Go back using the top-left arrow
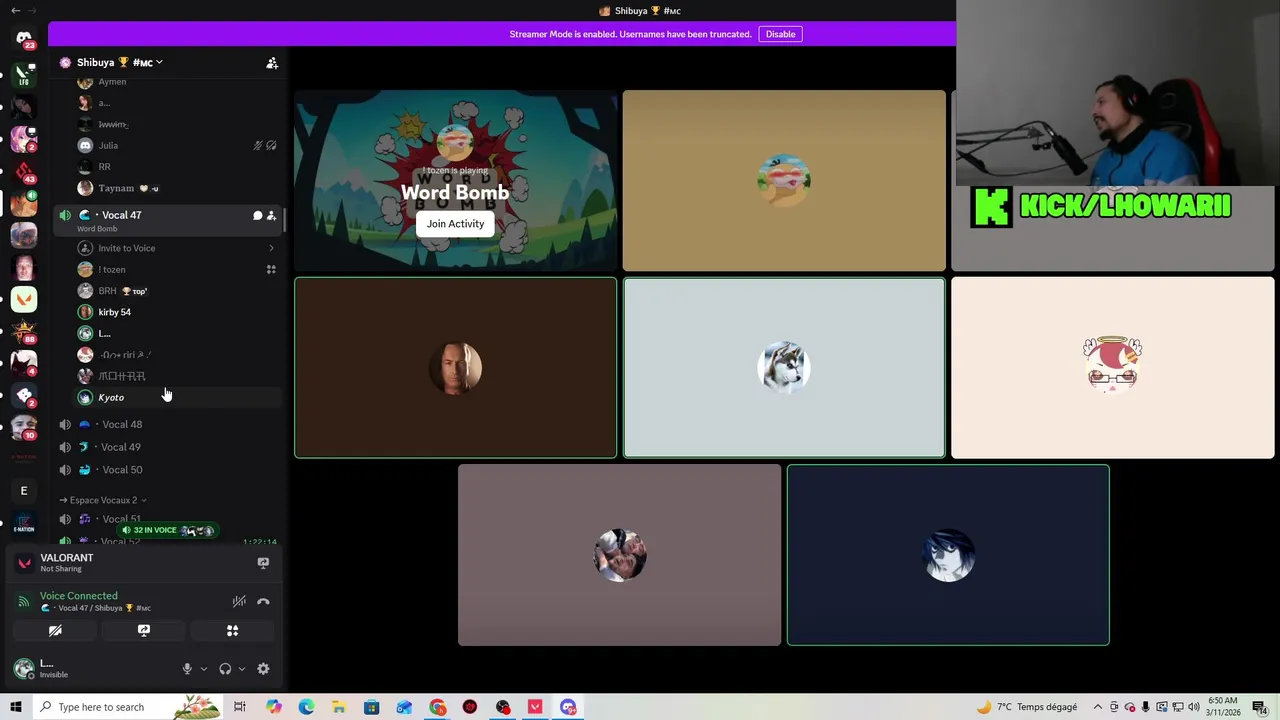Screen dimensions: 1280x720 (15, 10)
